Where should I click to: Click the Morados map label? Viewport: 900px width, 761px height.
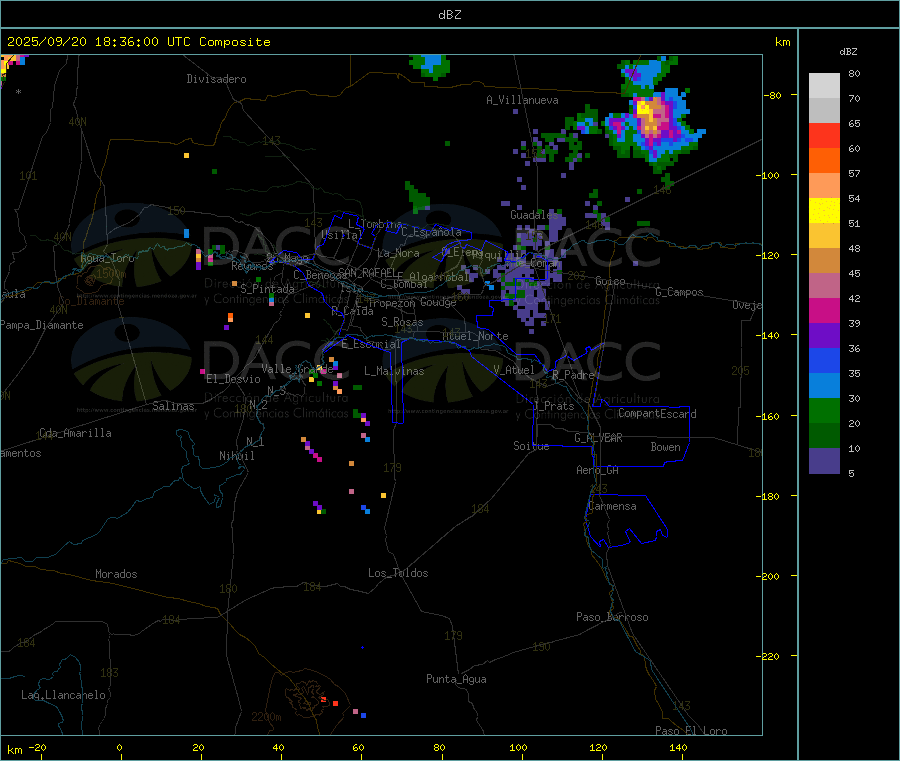116,574
